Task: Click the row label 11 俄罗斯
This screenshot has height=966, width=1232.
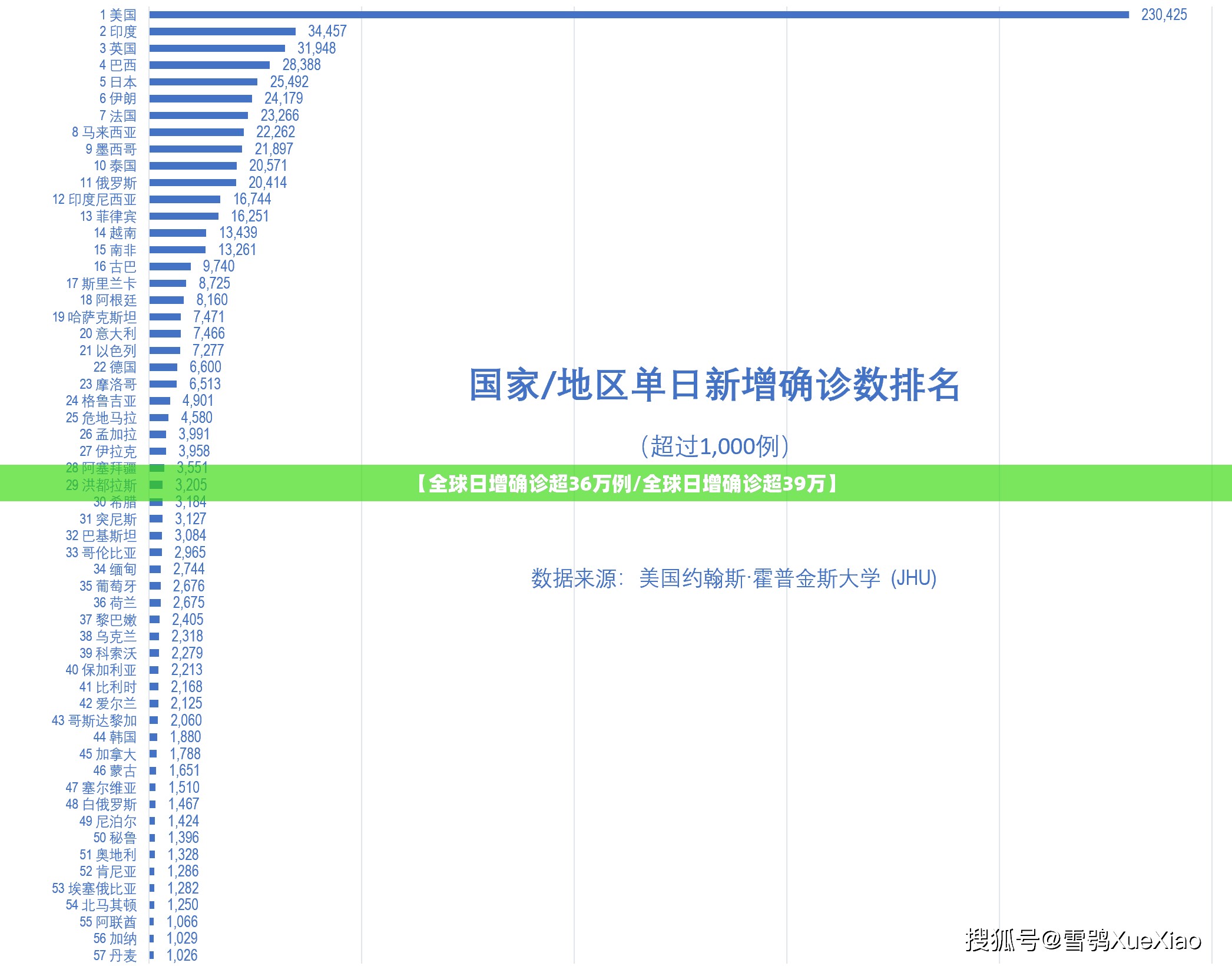Action: click(x=108, y=183)
